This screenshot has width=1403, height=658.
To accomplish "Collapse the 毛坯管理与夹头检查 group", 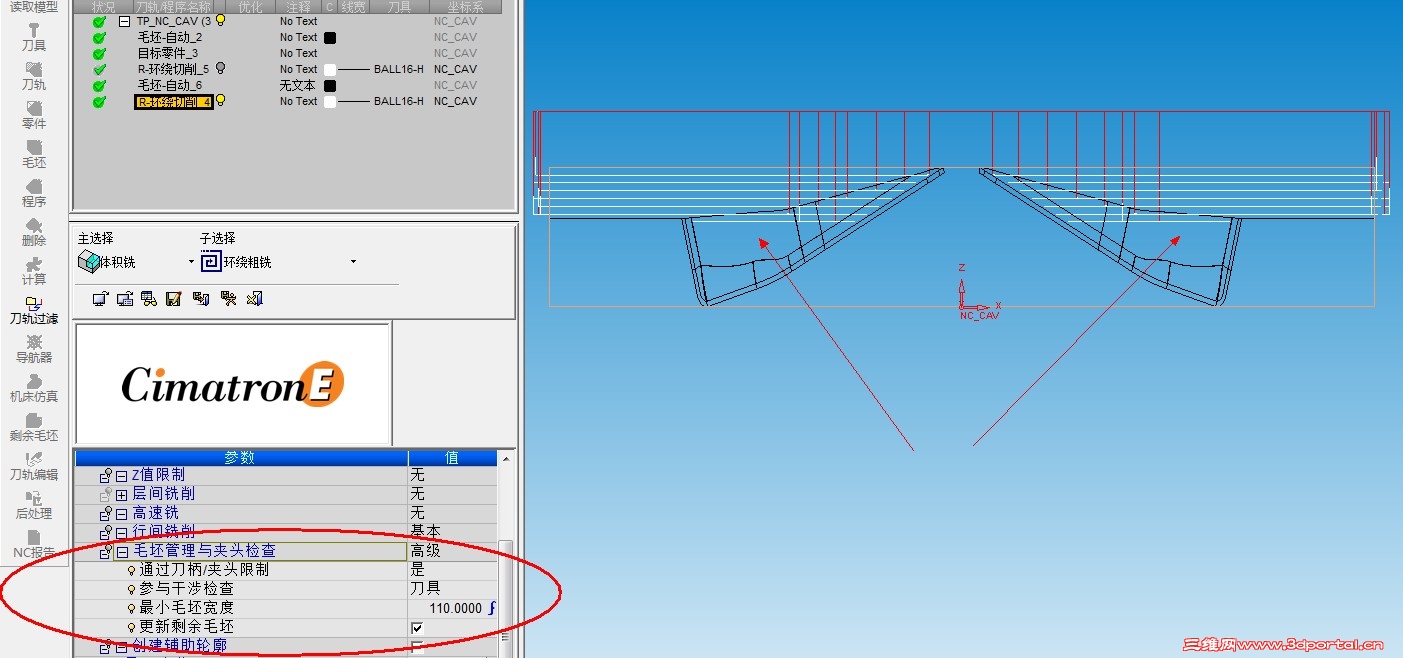I will [x=121, y=551].
